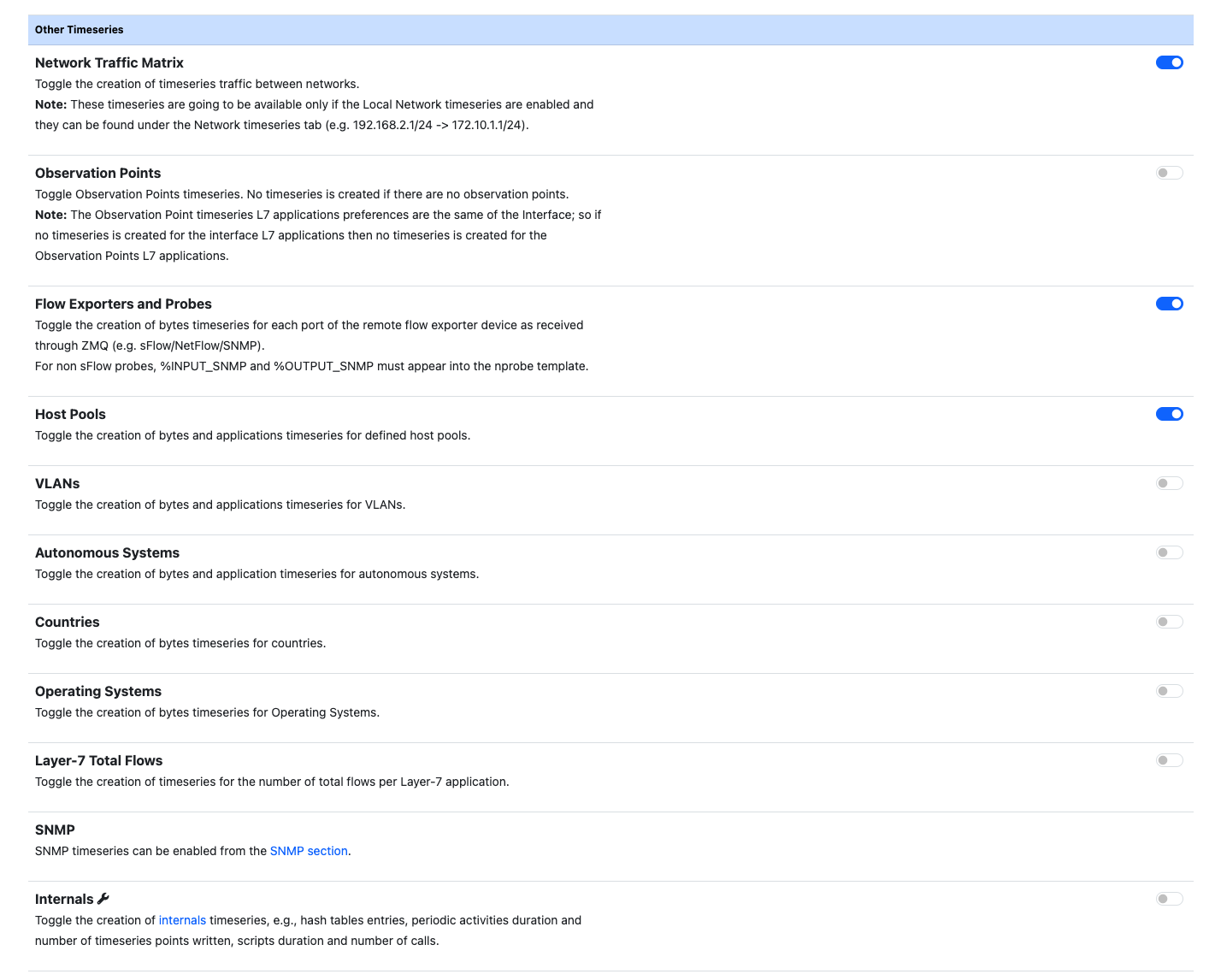The height and width of the screenshot is (980, 1221).
Task: Enable the Countries timeseries toggle
Action: click(1169, 622)
